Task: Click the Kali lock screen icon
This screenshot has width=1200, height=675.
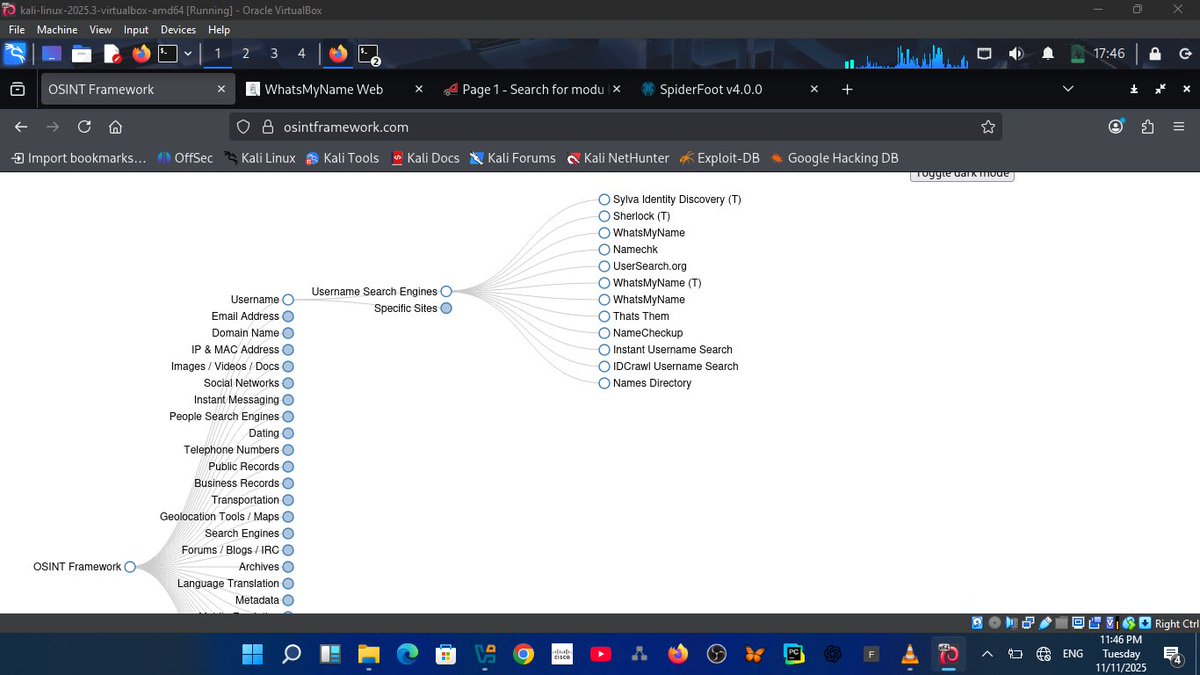Action: (1155, 53)
